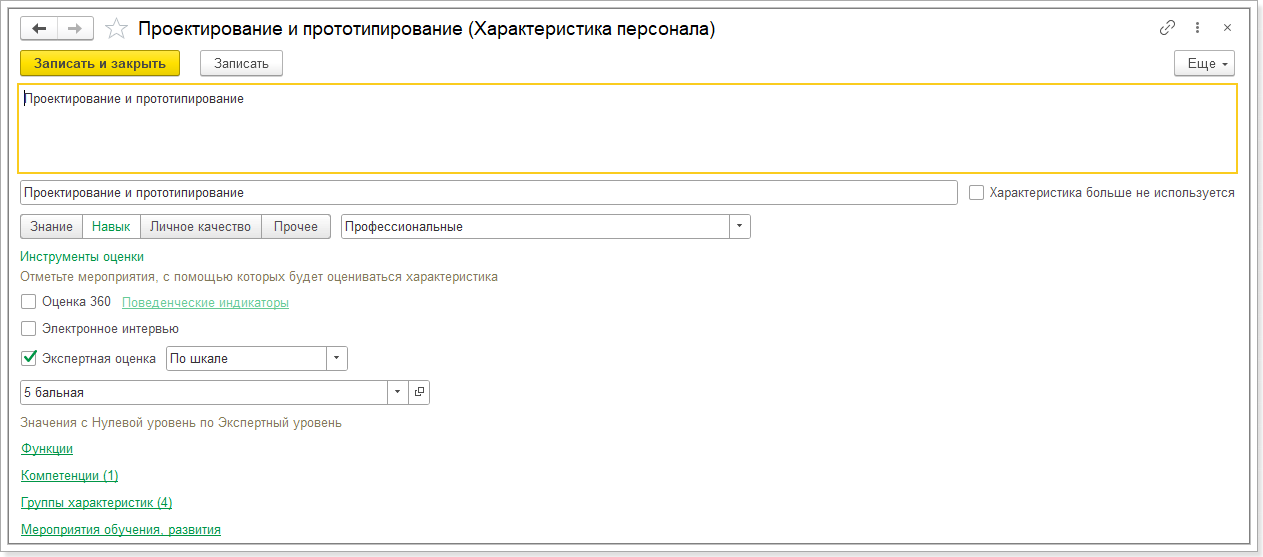The image size is (1263, 557).
Task: Check the Электронное интервью option
Action: point(29,328)
